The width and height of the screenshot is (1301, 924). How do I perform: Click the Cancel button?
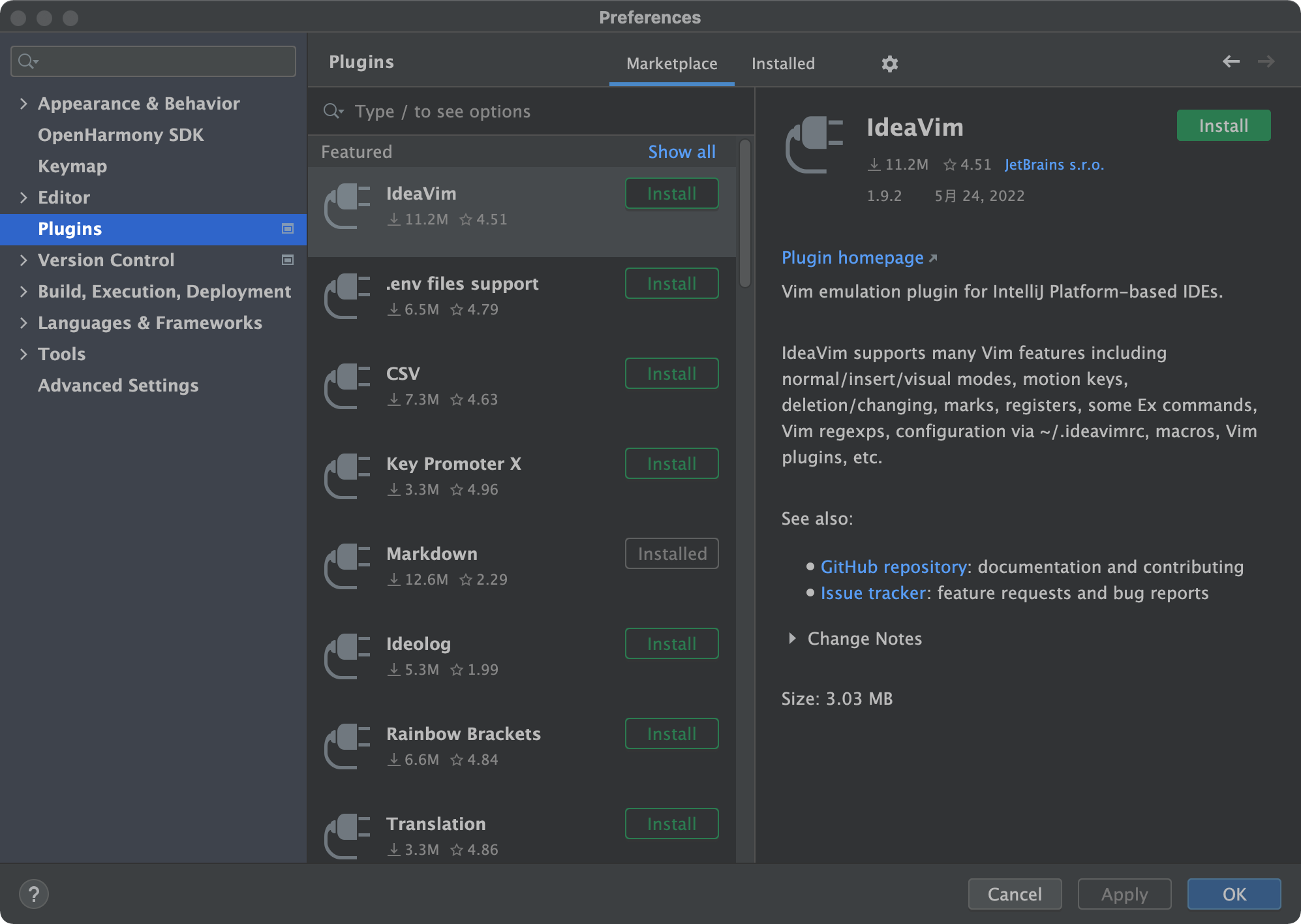click(x=1015, y=894)
